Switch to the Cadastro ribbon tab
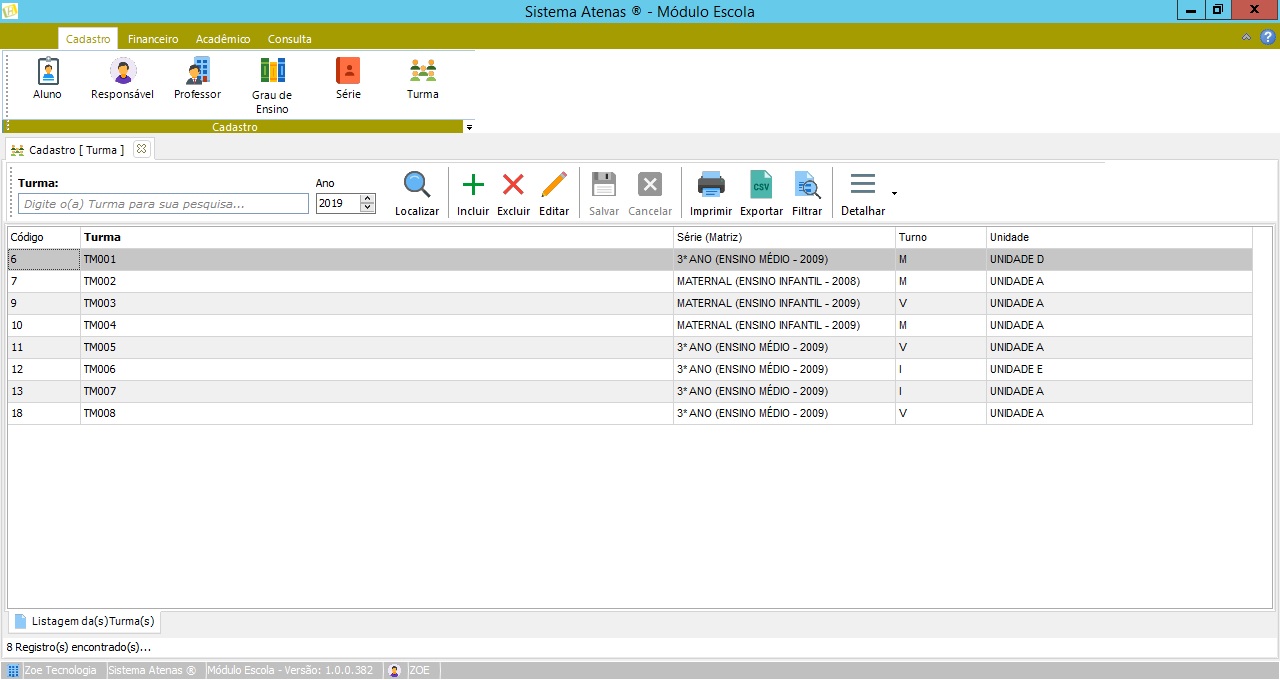1280x680 pixels. (88, 39)
